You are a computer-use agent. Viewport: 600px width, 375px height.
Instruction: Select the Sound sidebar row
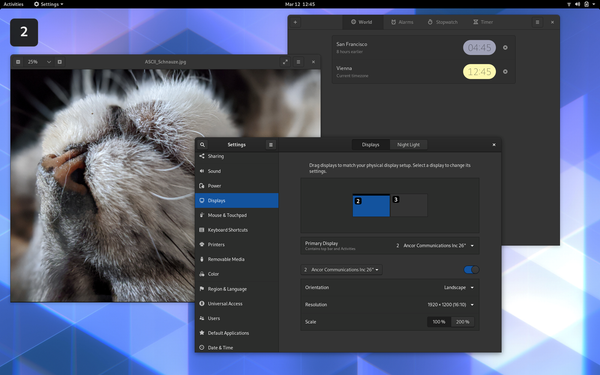(x=236, y=171)
